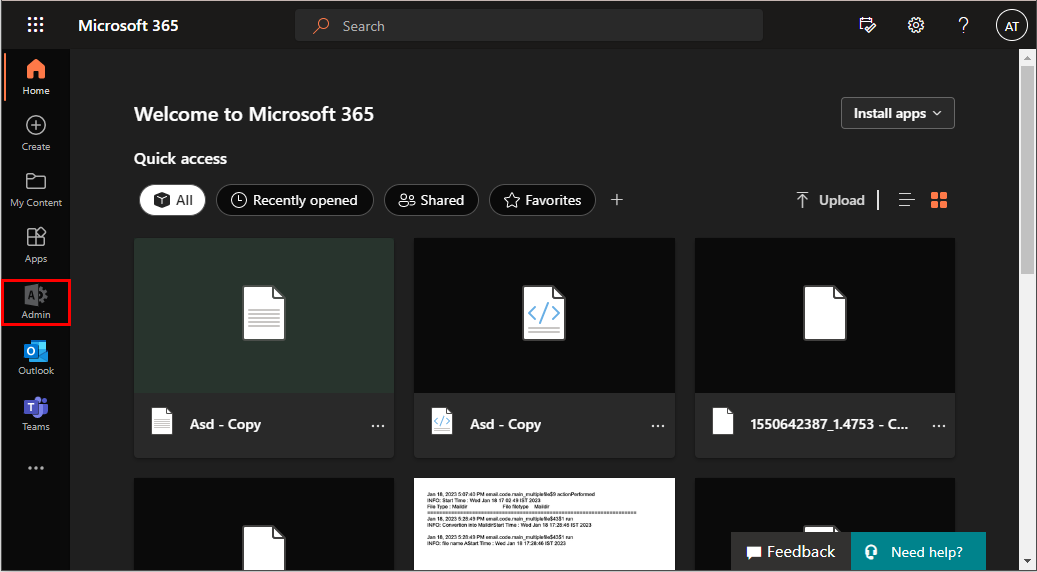Open more options for 1550642387_1.4753 file

[x=938, y=425]
